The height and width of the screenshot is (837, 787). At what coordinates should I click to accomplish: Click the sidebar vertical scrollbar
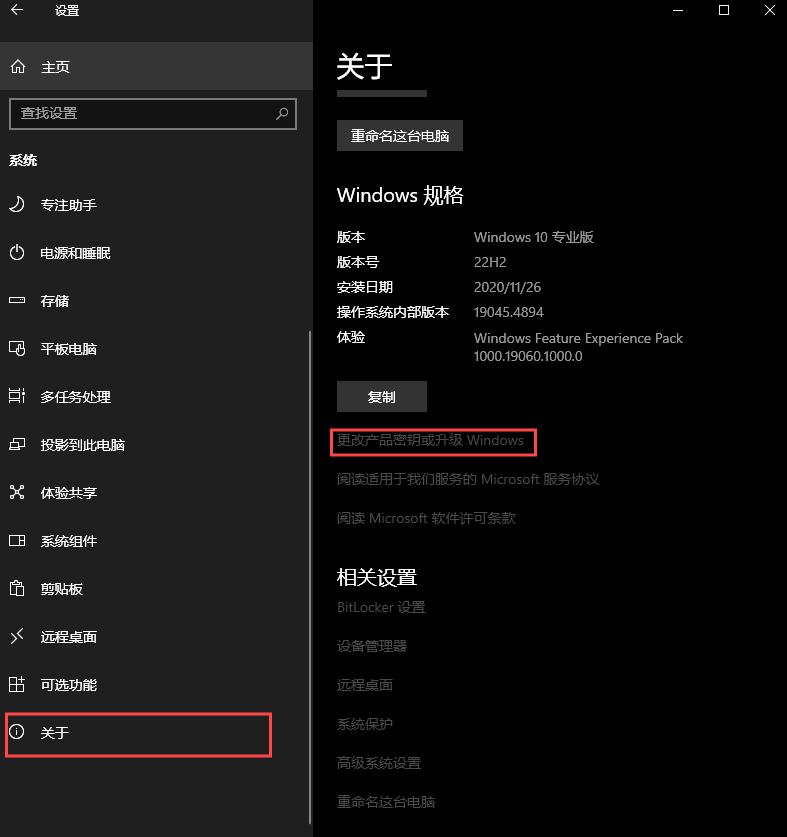point(310,578)
